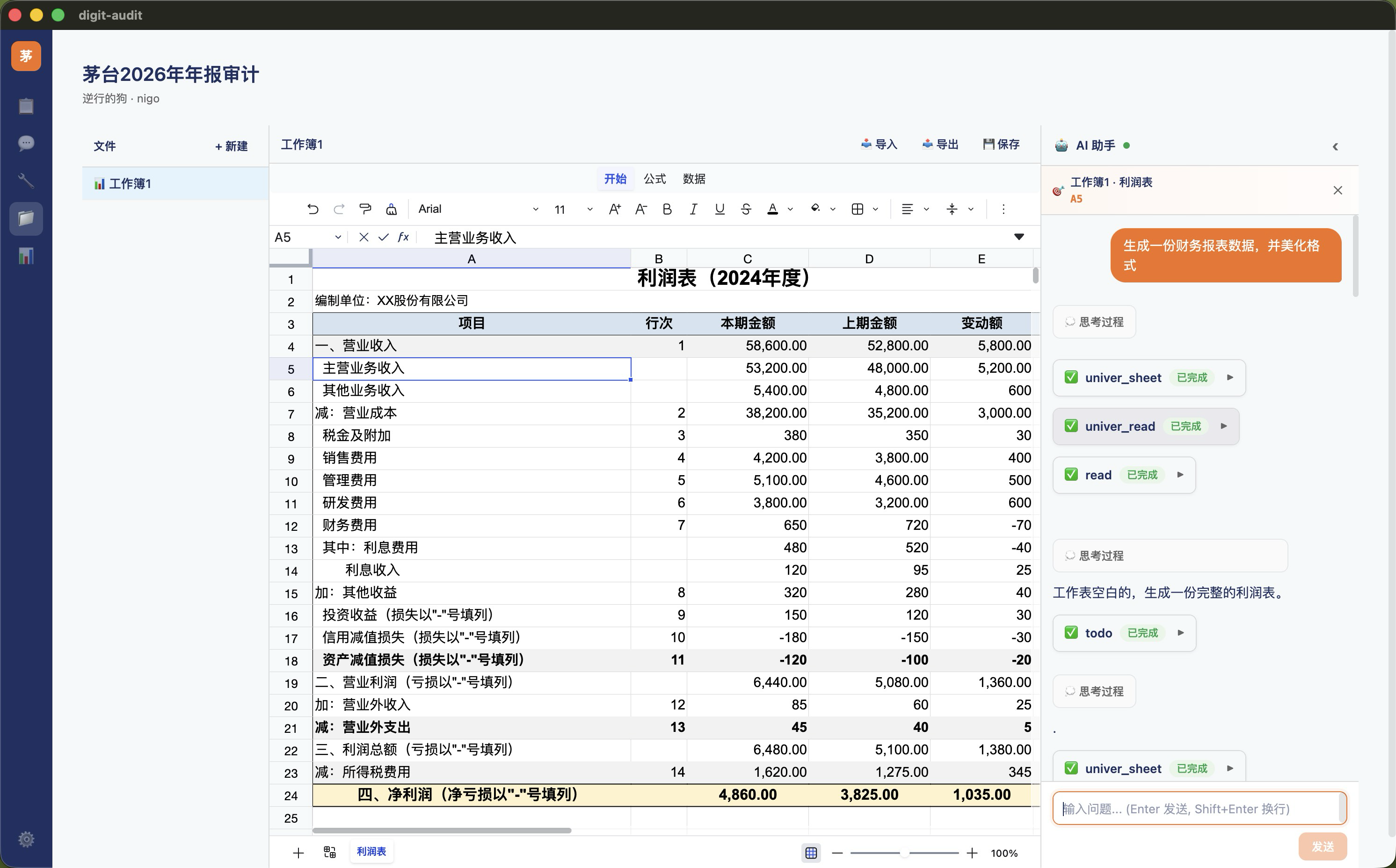
Task: Apply the text color A icon
Action: click(772, 209)
